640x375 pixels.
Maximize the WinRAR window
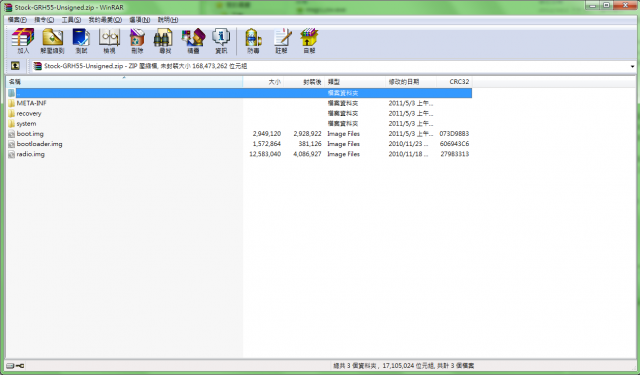(x=607, y=5)
